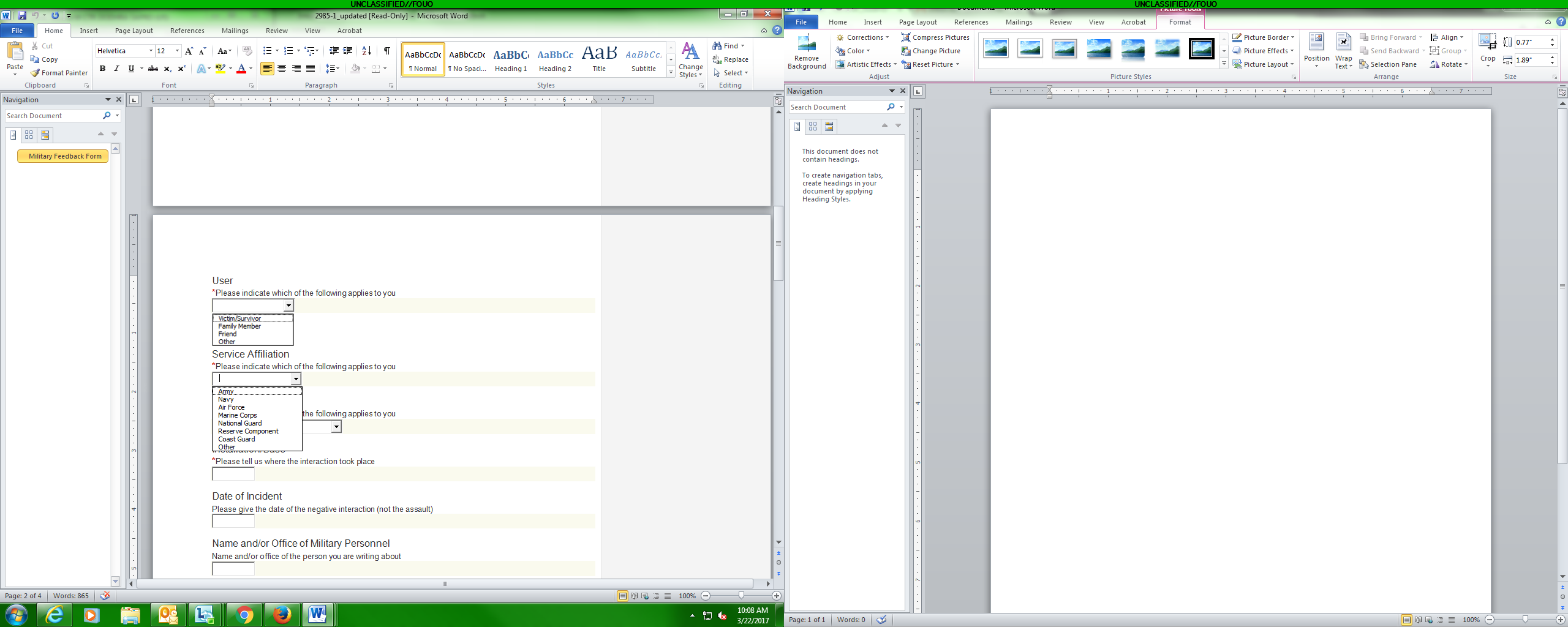Image resolution: width=1568 pixels, height=627 pixels.
Task: Open the Mailings tab in right window
Action: click(x=1019, y=22)
